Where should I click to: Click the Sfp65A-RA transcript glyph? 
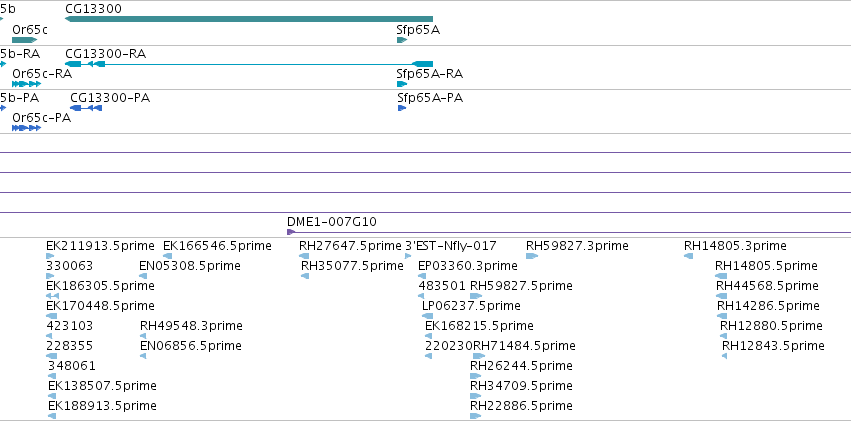click(402, 84)
